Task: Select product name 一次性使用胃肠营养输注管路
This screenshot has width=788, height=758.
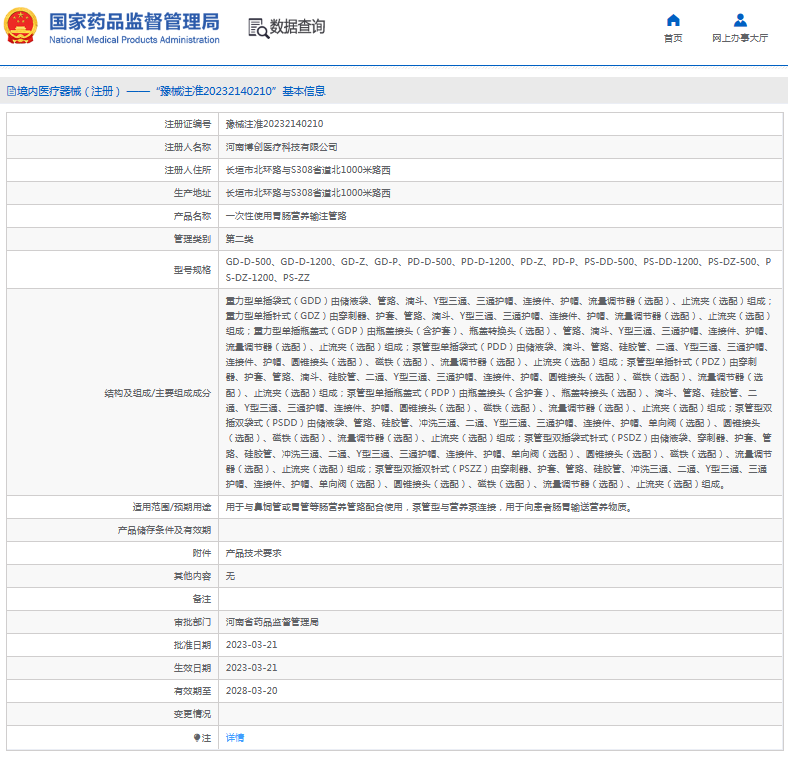Action: tap(286, 216)
